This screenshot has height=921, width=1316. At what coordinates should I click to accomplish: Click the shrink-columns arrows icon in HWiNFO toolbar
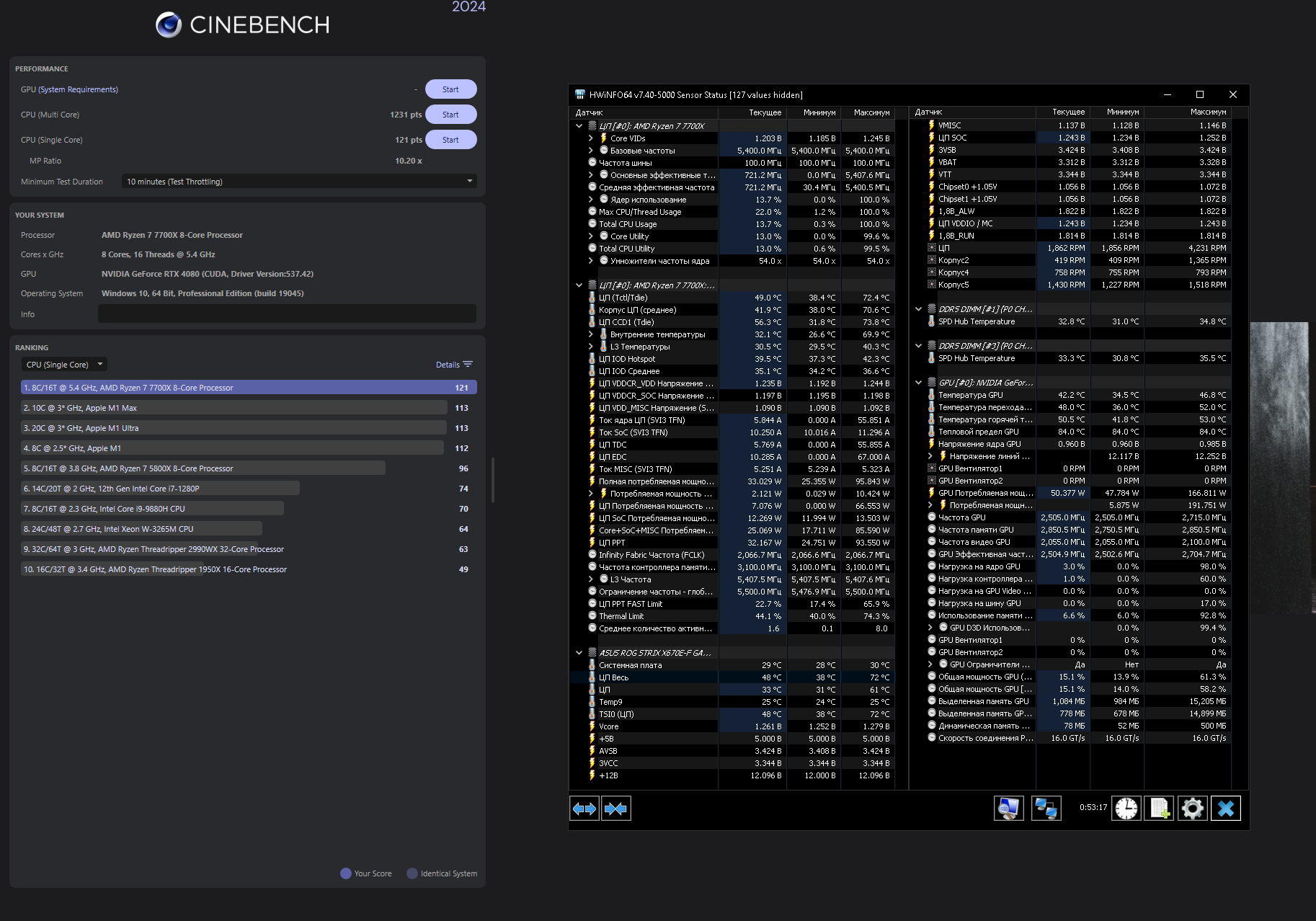click(x=616, y=809)
